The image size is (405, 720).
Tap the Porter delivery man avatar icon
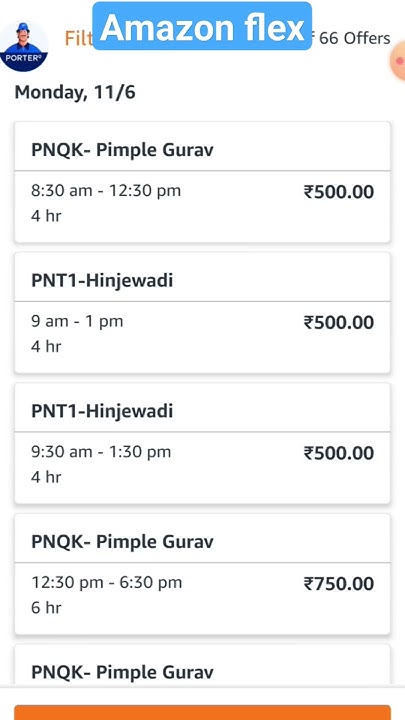(x=24, y=46)
